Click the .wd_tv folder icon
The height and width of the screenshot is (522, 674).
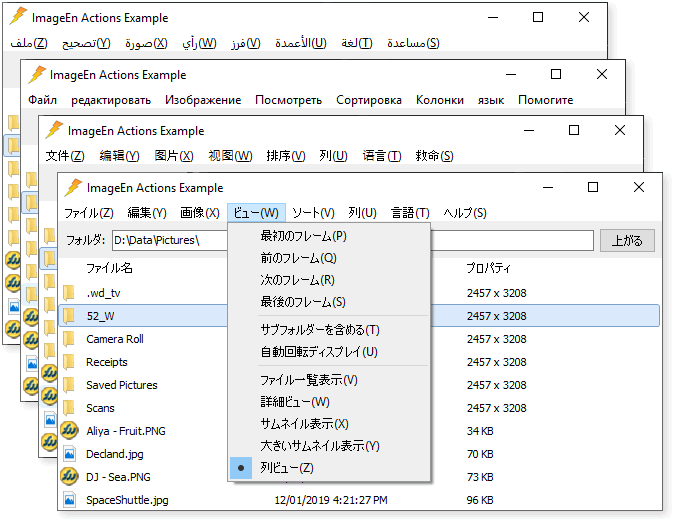69,293
